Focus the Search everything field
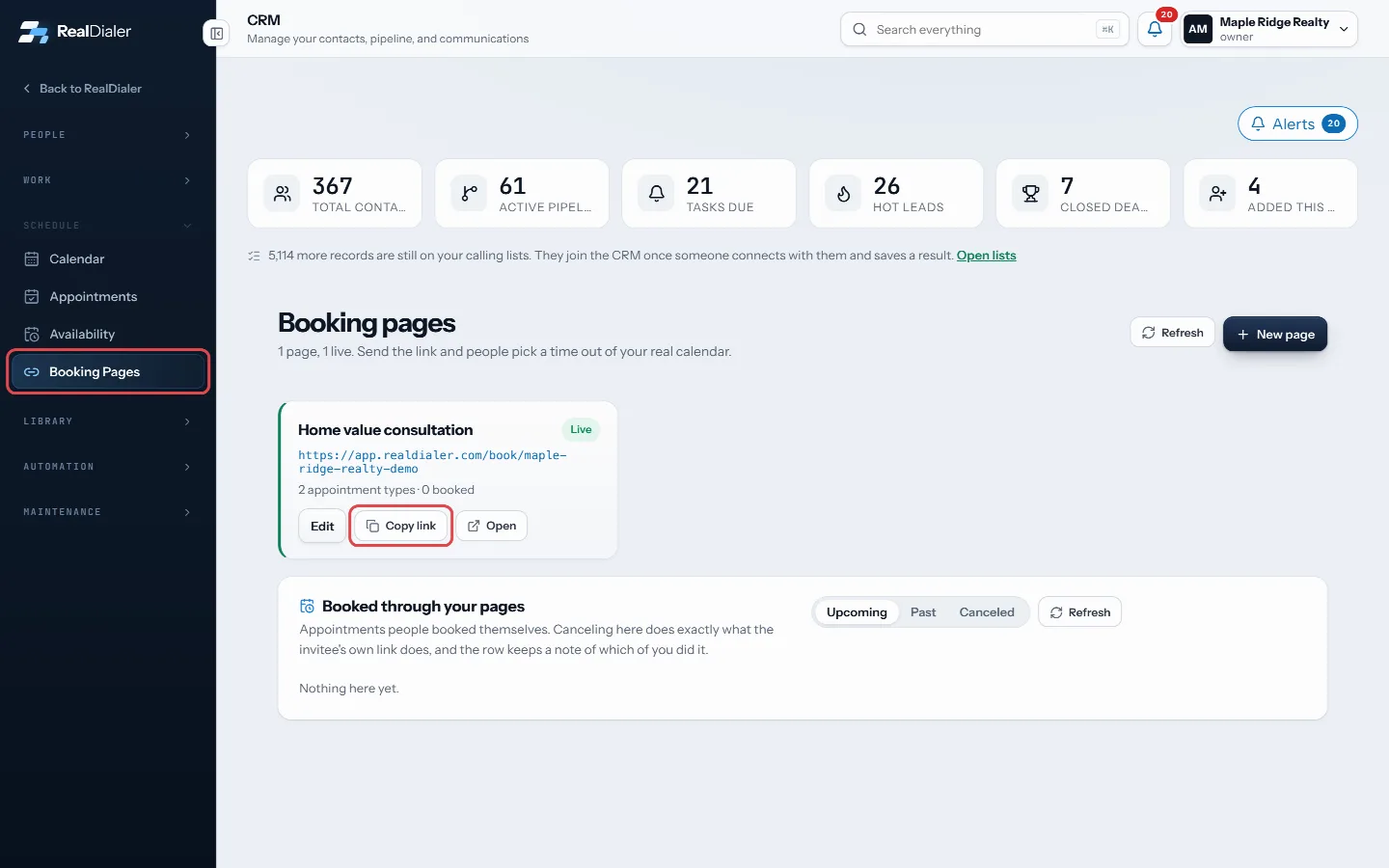This screenshot has height=868, width=1389. [984, 29]
